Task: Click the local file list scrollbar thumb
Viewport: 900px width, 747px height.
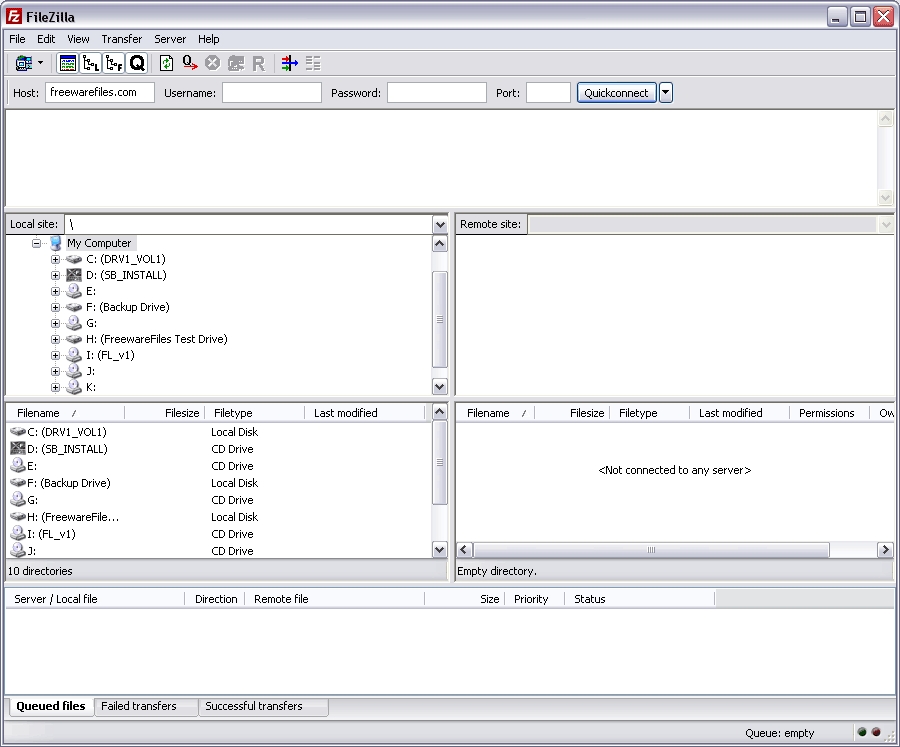Action: (x=440, y=463)
